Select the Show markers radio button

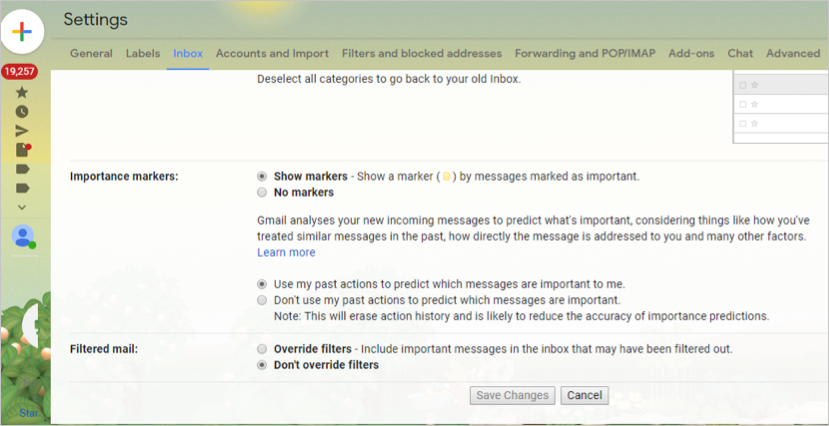[262, 176]
